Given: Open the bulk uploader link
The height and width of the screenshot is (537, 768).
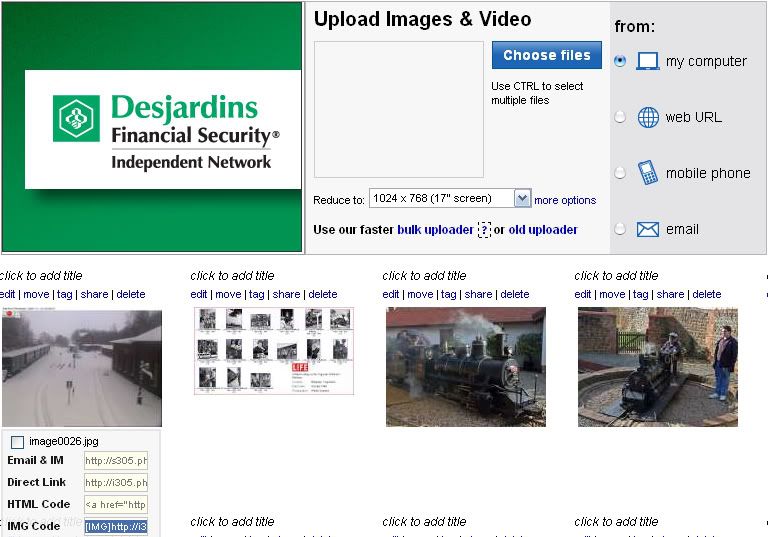Looking at the screenshot, I should click(435, 229).
